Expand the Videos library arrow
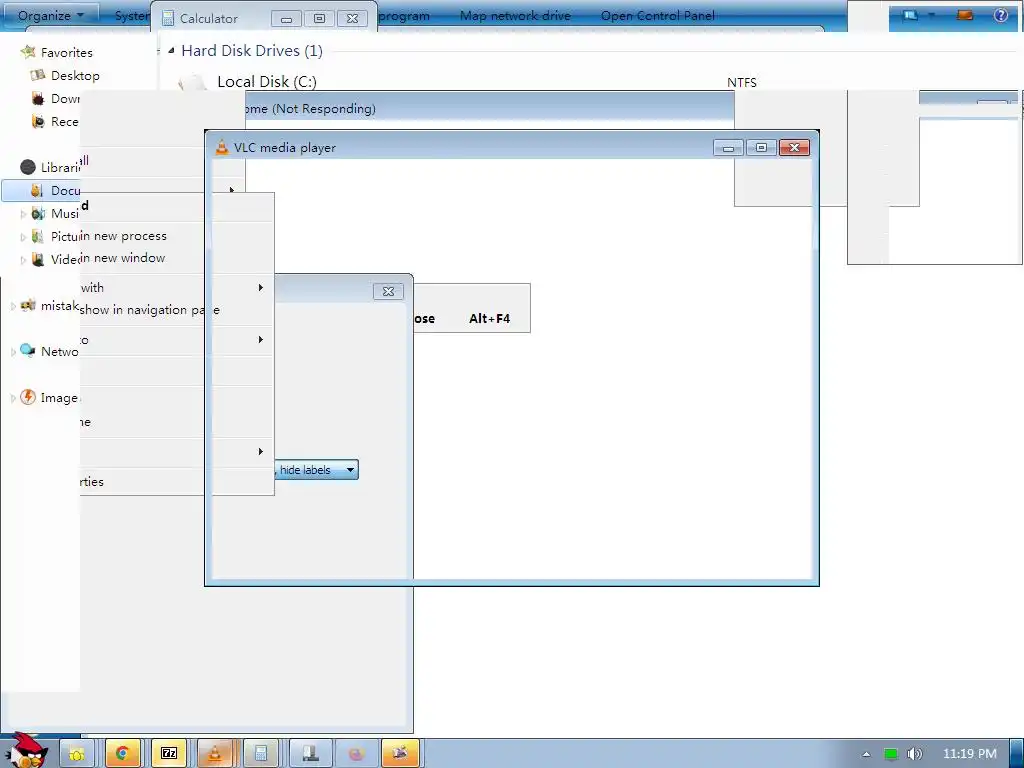 tap(23, 260)
